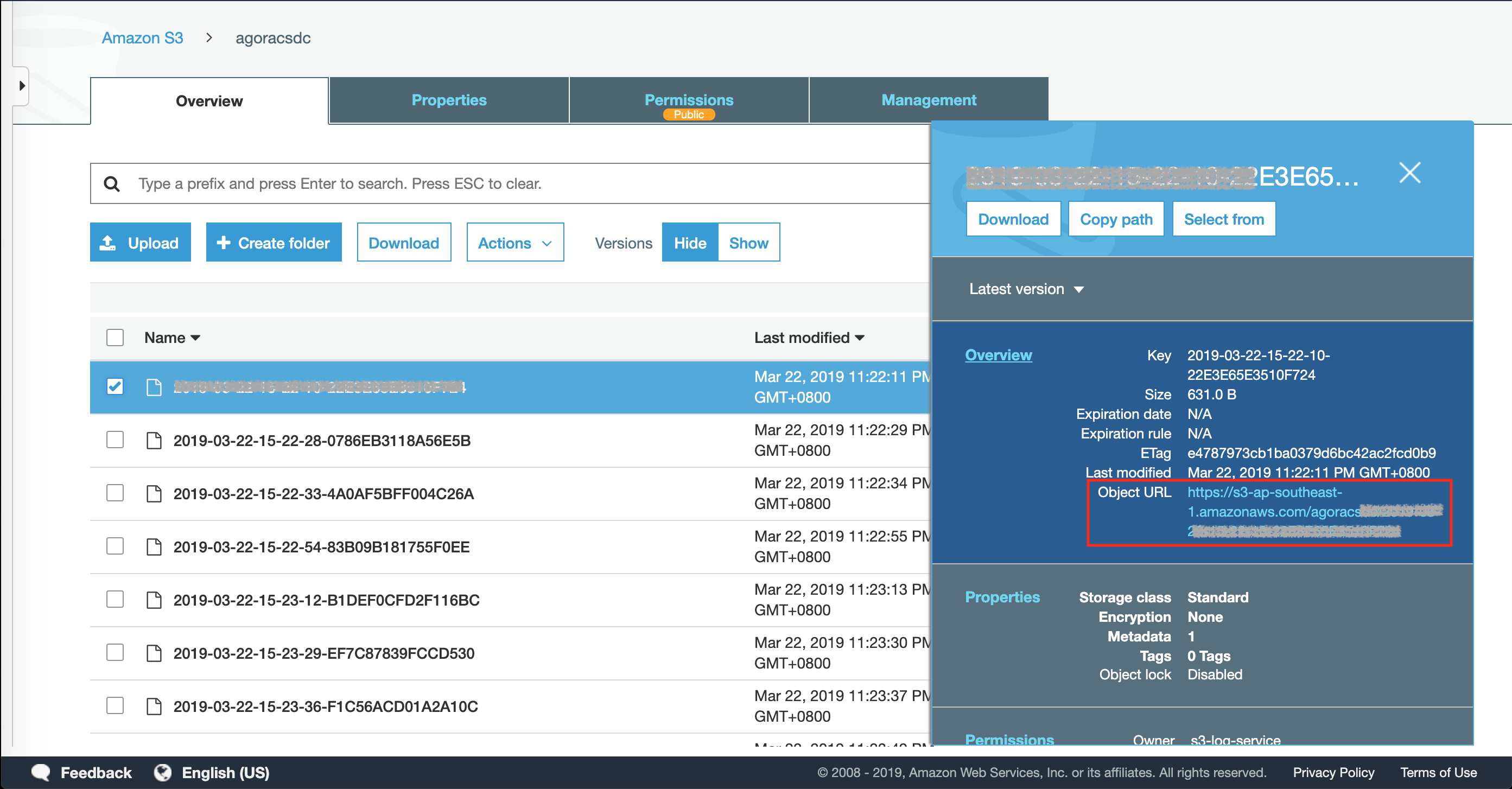Click the Copy path icon button
Viewport: 1512px width, 789px height.
(x=1117, y=219)
